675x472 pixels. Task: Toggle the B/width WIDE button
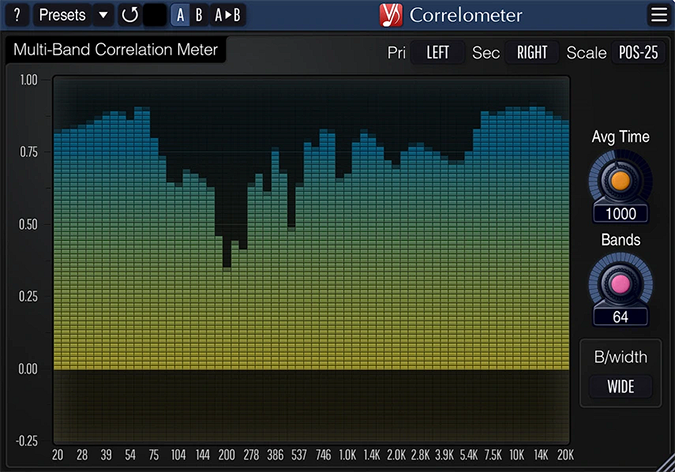(x=620, y=386)
